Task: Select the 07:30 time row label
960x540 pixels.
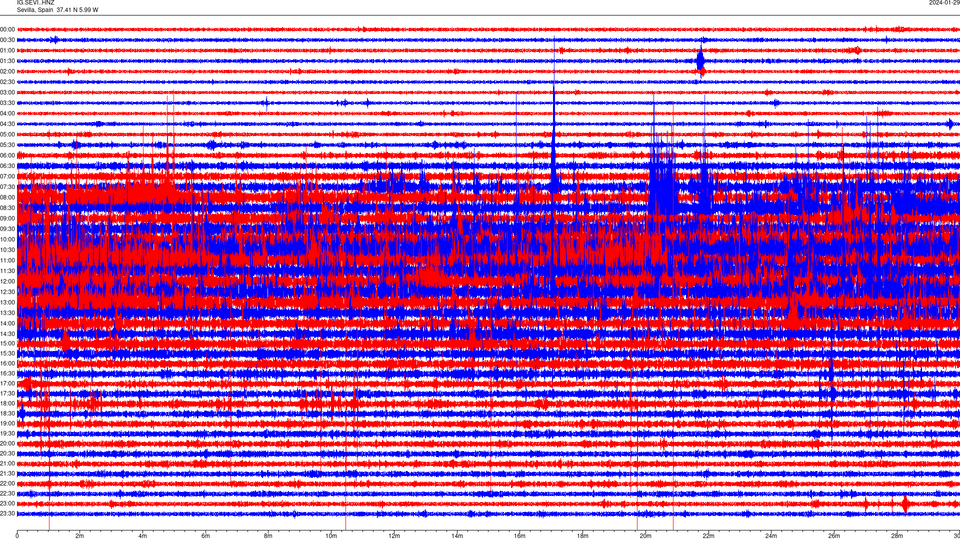Action: click(7, 187)
